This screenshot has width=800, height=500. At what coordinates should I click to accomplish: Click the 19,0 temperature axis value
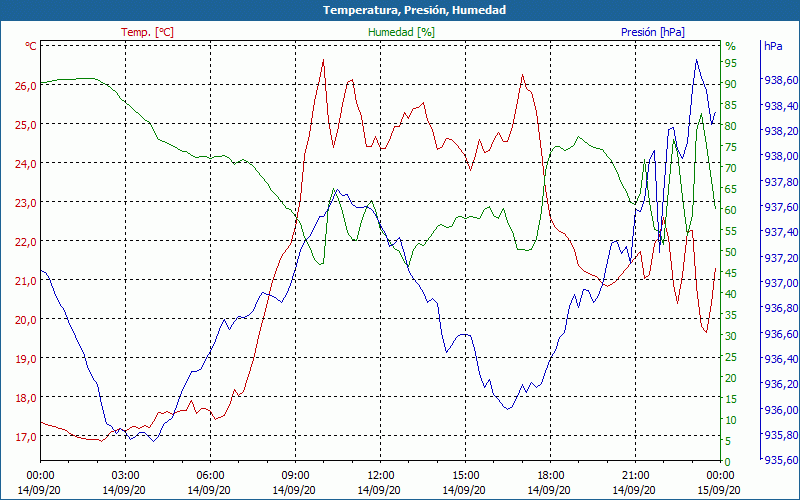tap(26, 359)
